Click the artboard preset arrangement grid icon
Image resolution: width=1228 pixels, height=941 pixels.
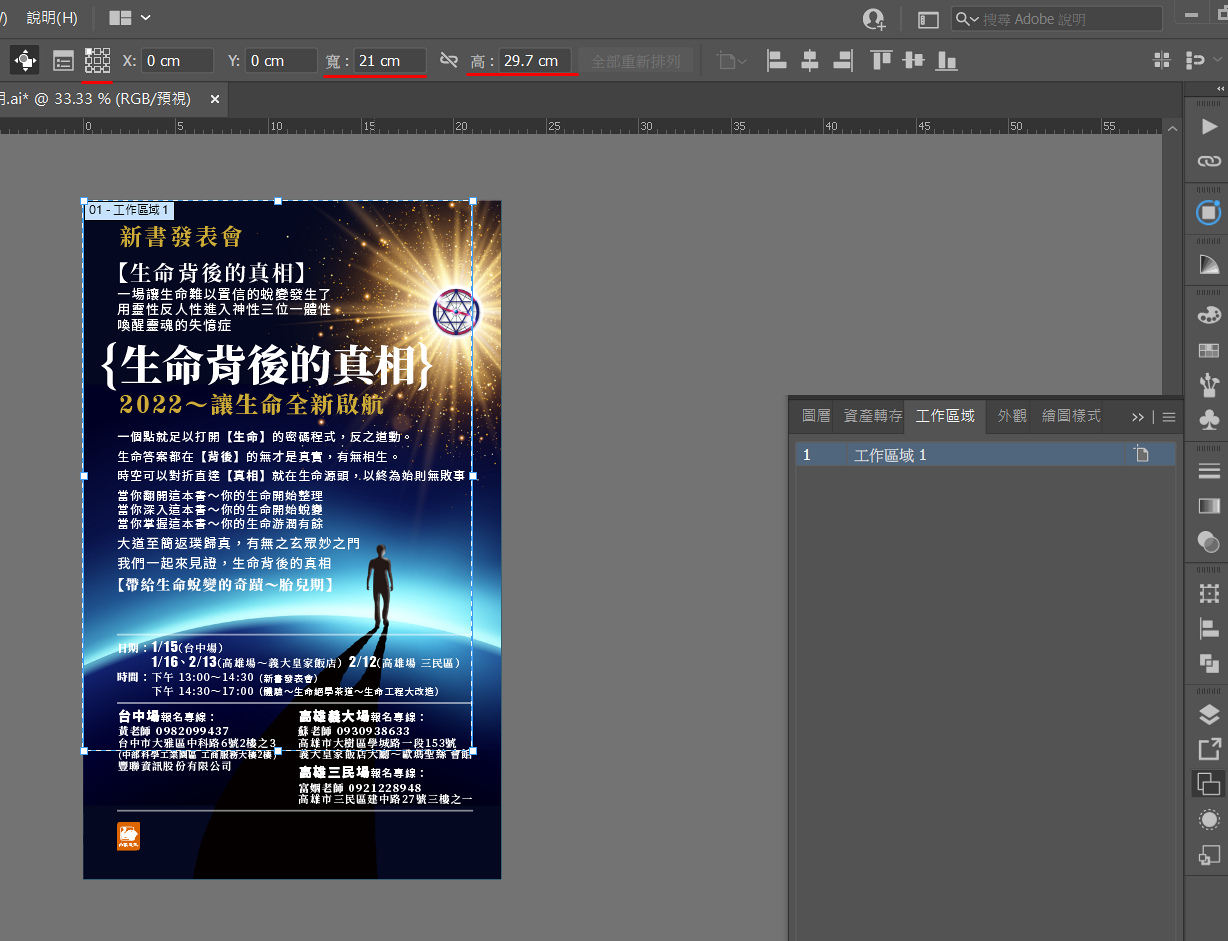[x=98, y=60]
